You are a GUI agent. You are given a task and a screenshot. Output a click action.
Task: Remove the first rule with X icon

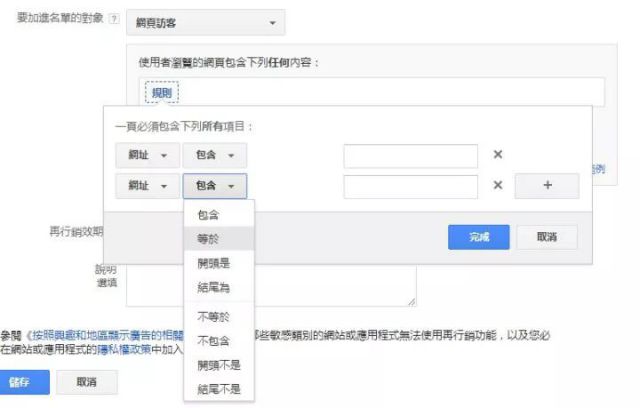pyautogui.click(x=497, y=155)
